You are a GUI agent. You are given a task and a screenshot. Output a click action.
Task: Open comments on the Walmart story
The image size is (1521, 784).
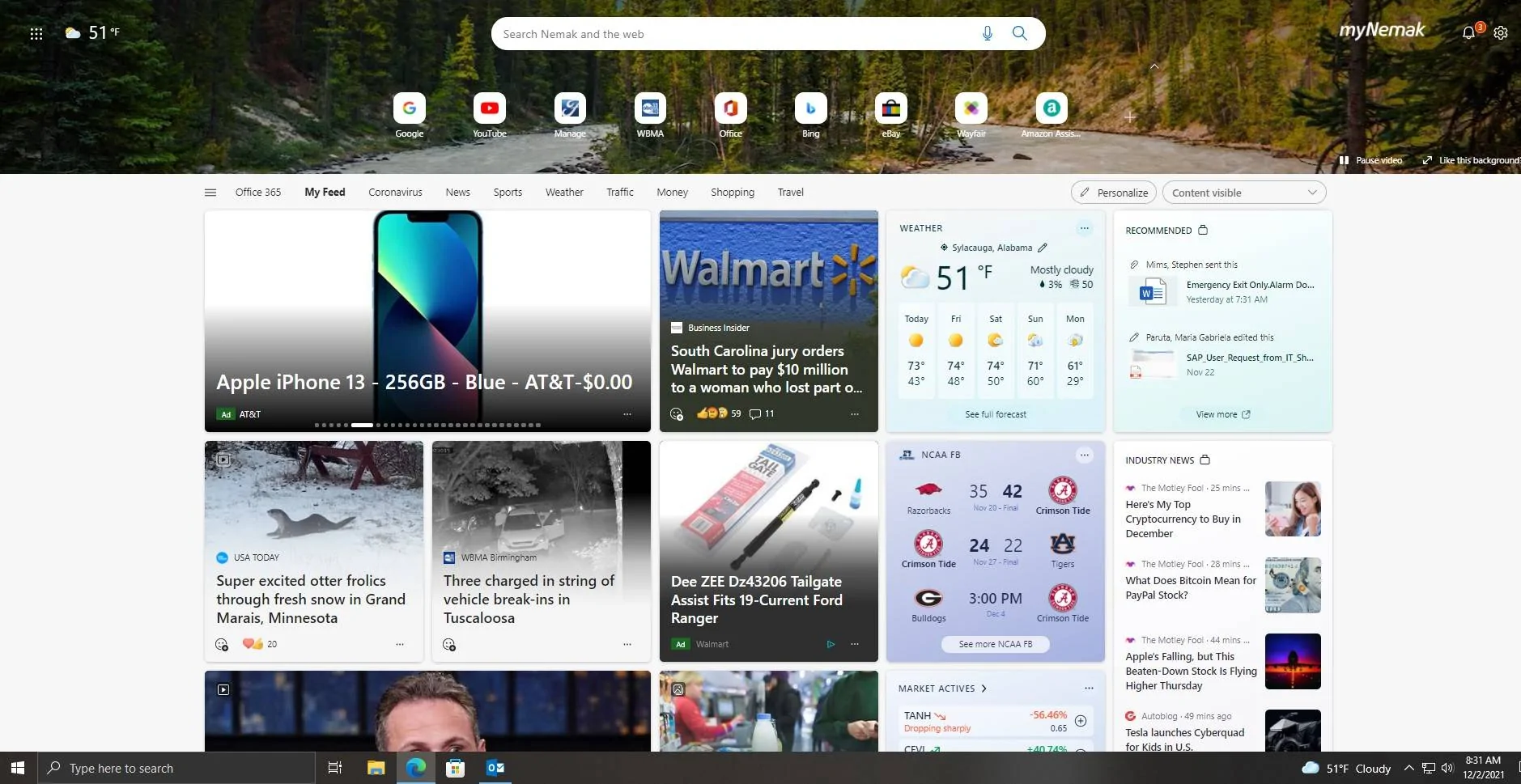pyautogui.click(x=762, y=413)
